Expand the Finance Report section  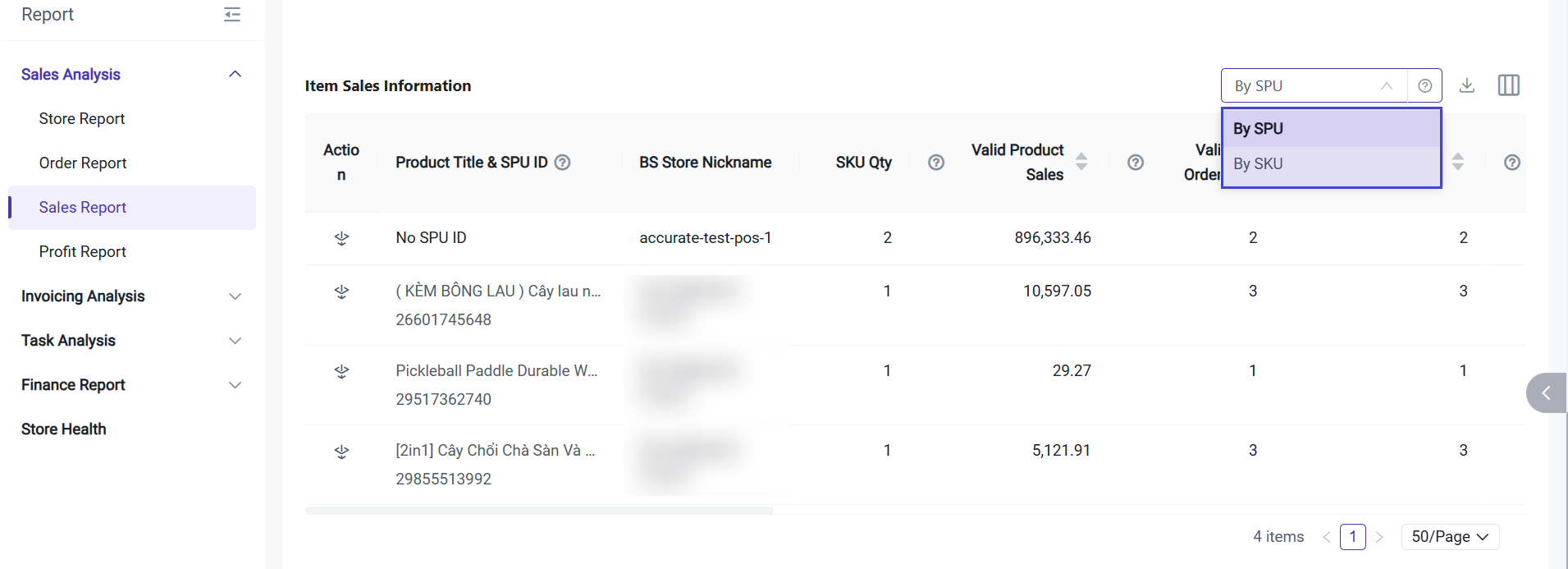pos(235,385)
